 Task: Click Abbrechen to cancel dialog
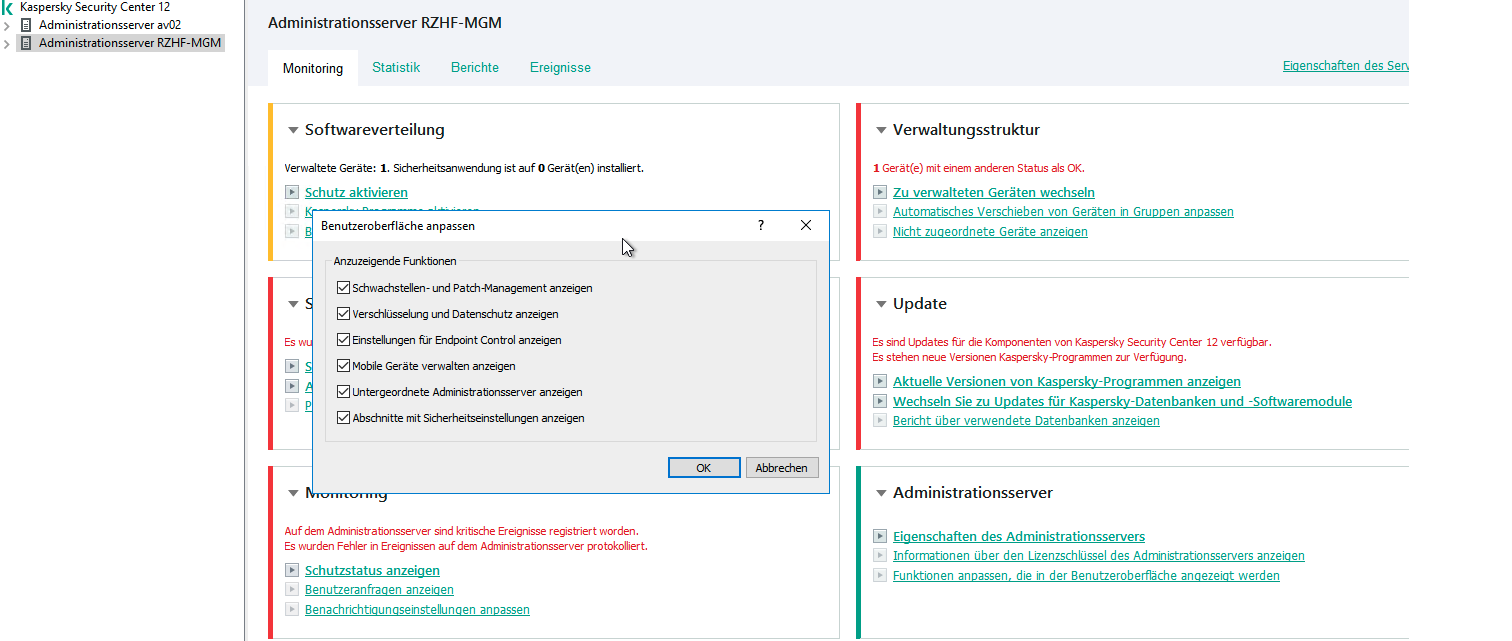(x=783, y=468)
